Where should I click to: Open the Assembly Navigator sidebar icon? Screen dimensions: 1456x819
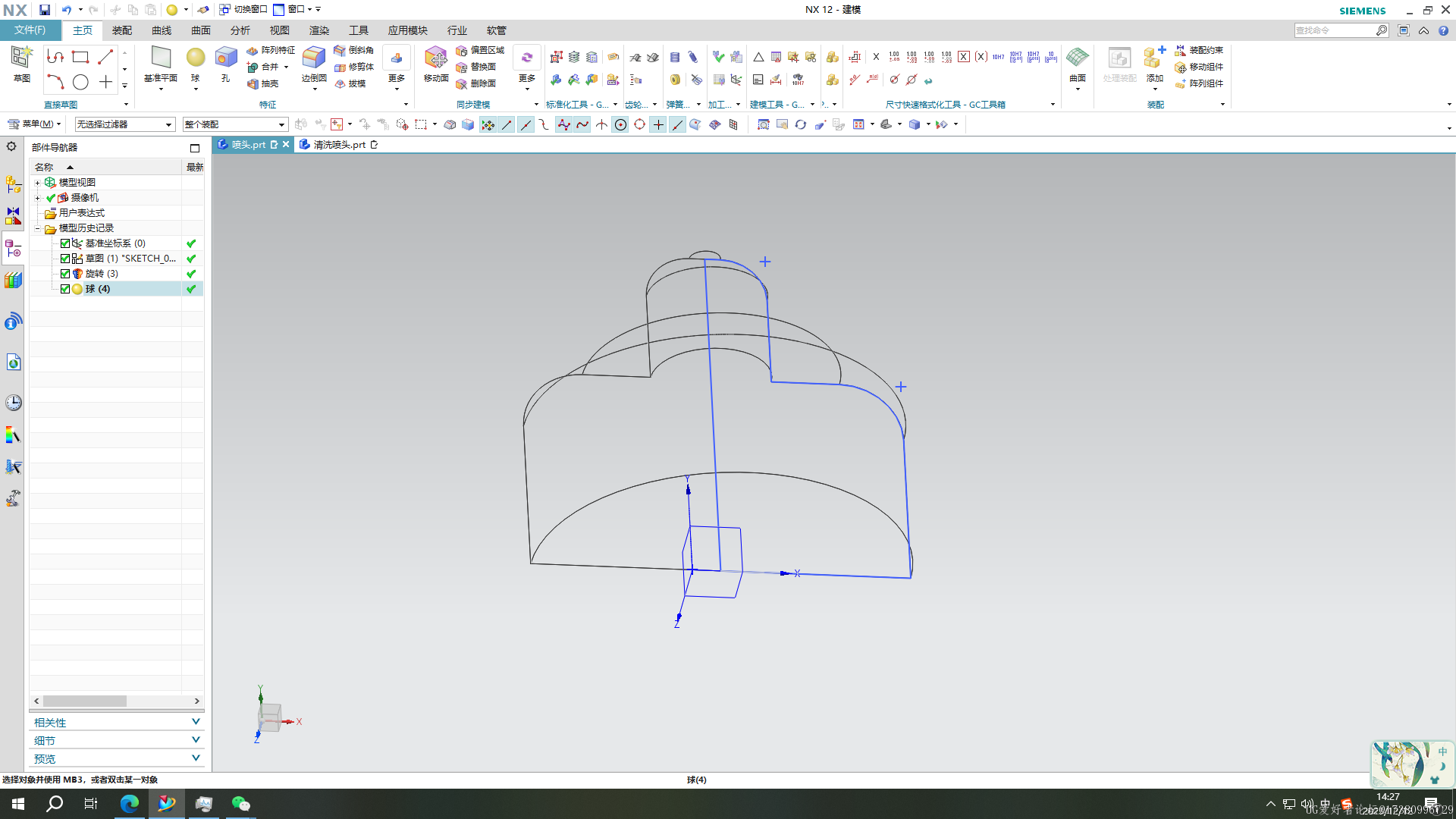[14, 184]
